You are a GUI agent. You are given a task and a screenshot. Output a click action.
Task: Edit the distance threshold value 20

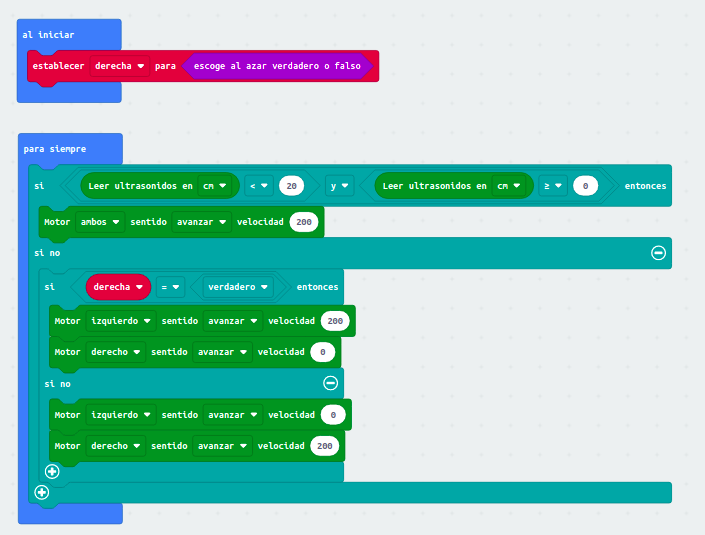[291, 186]
